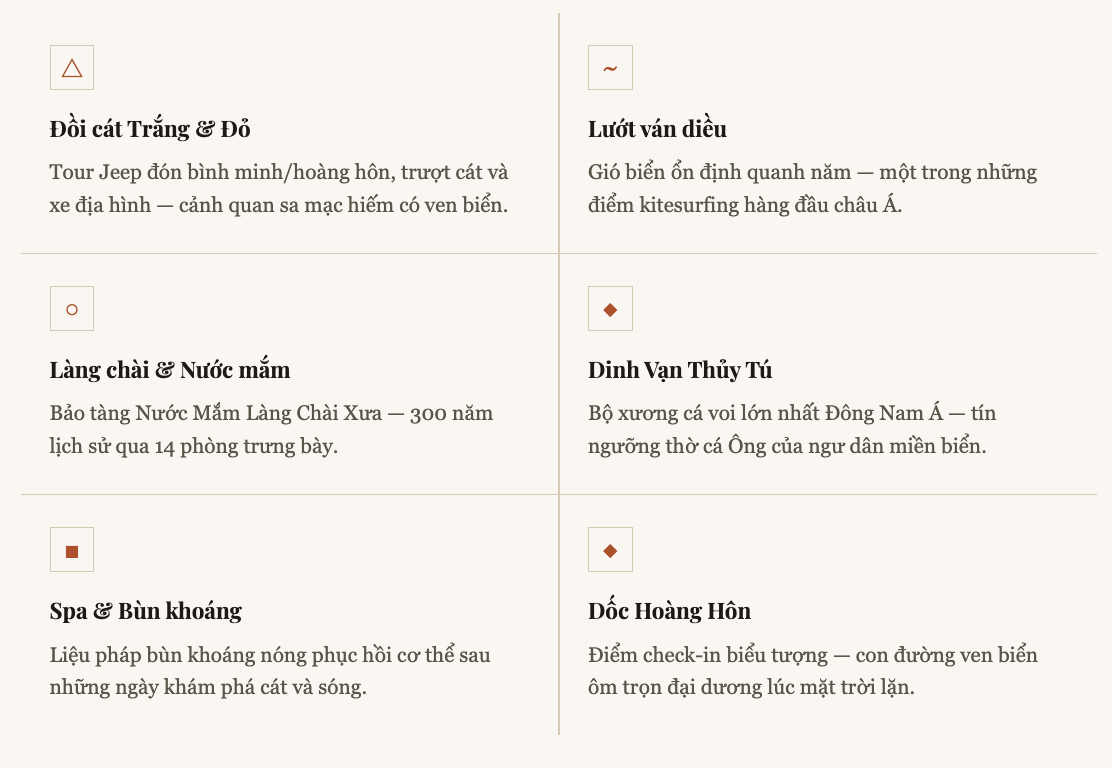1112x768 pixels.
Task: Click the horizontal divider below Đồi cát card
Action: click(x=289, y=254)
